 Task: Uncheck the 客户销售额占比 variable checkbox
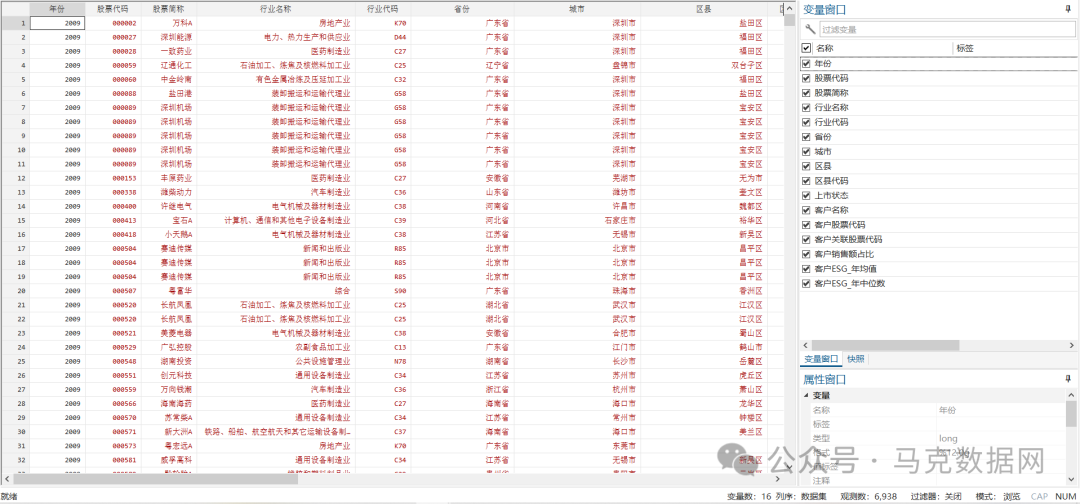point(807,254)
